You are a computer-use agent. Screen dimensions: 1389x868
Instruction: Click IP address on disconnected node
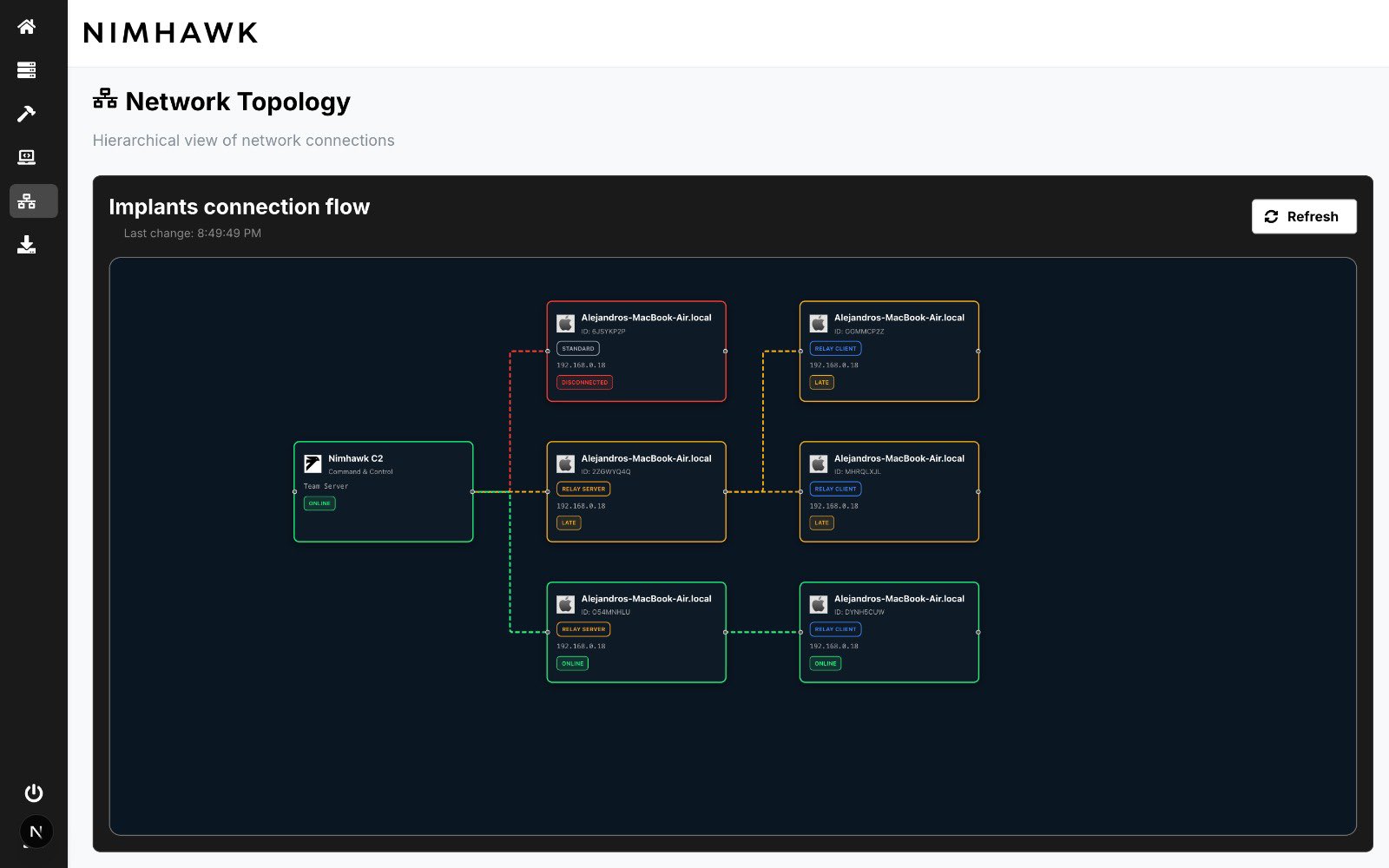point(581,365)
